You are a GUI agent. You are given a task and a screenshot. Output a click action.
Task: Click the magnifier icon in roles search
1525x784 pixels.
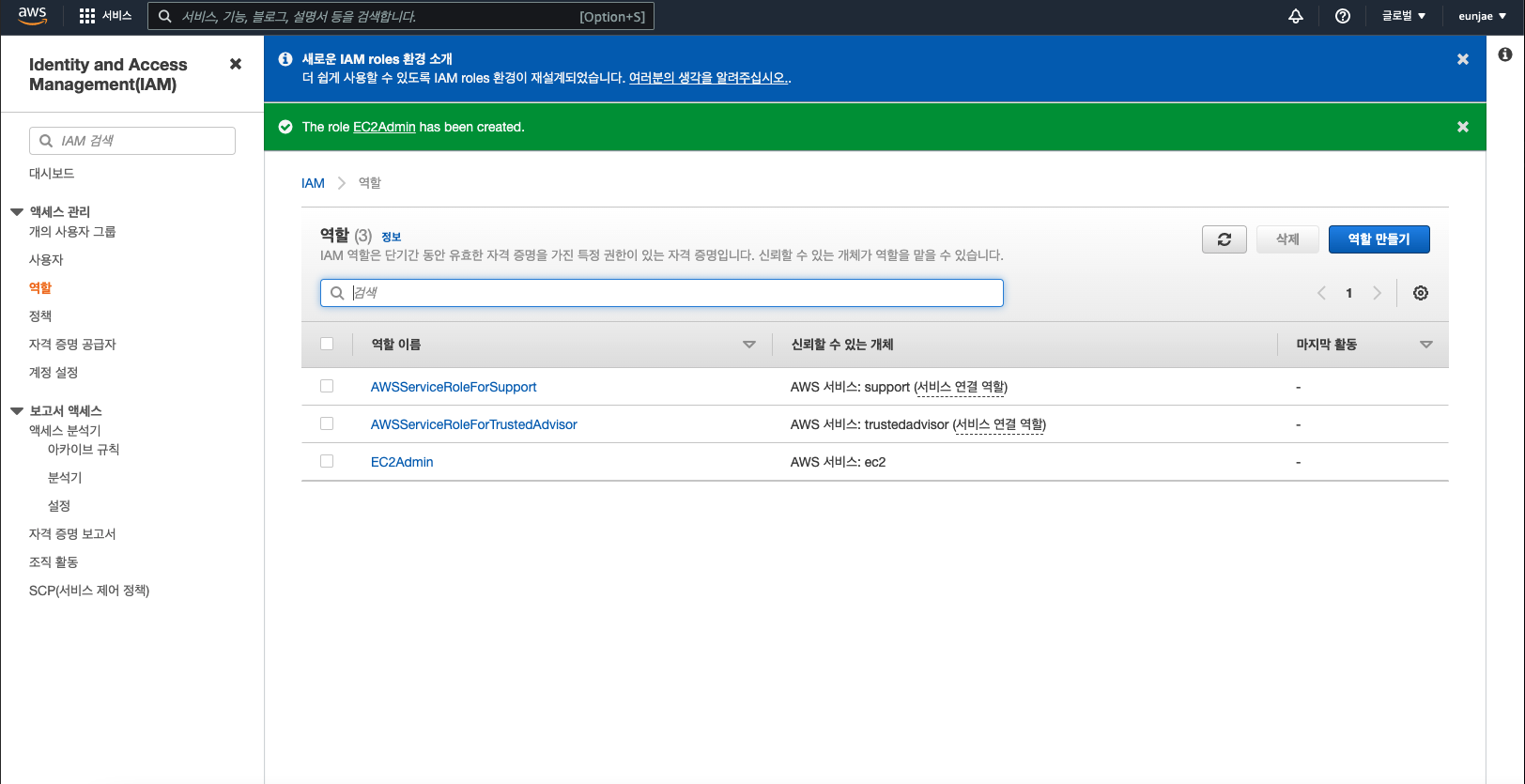[x=337, y=293]
